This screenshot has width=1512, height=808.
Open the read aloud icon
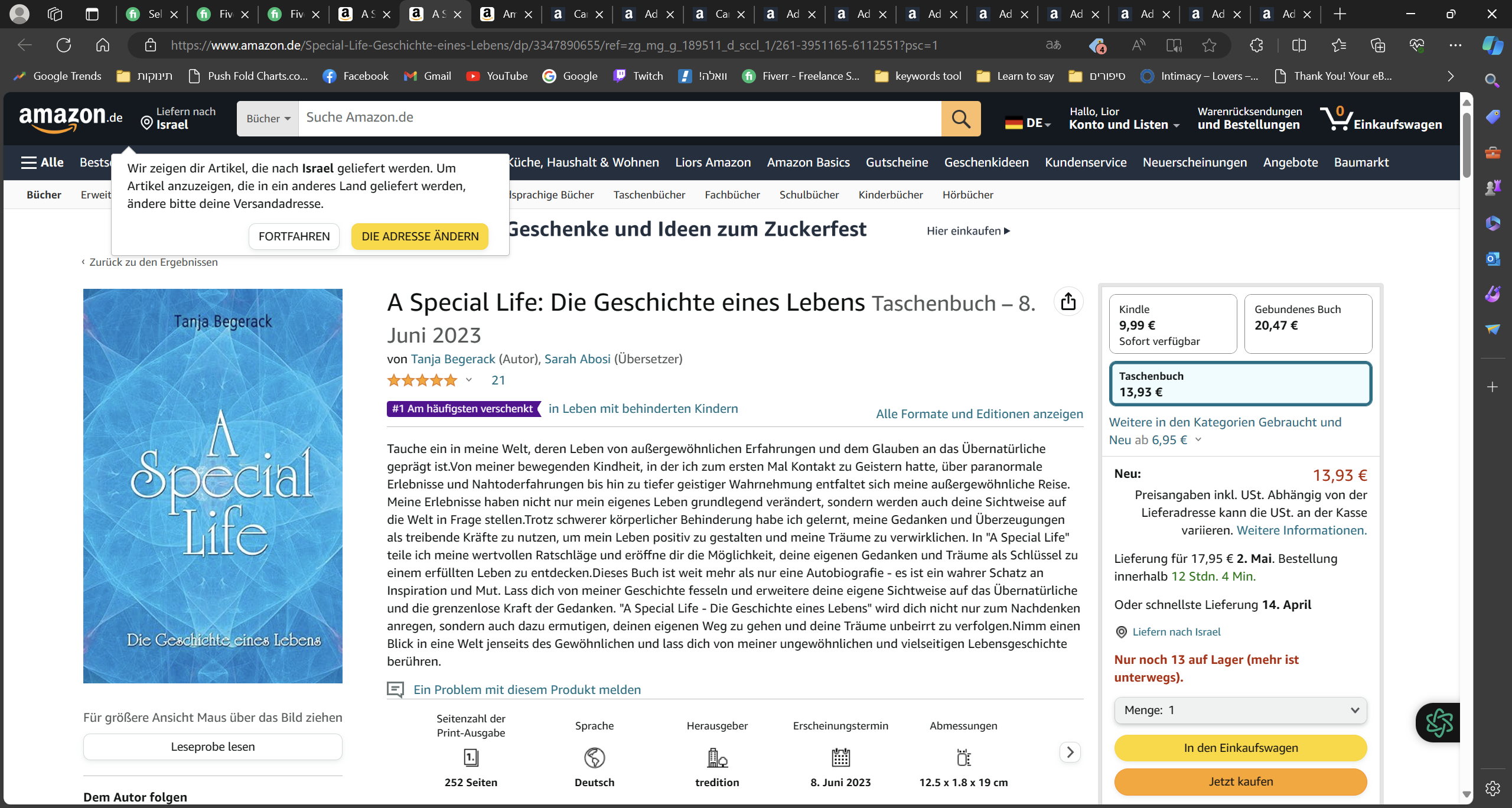pyautogui.click(x=1138, y=45)
